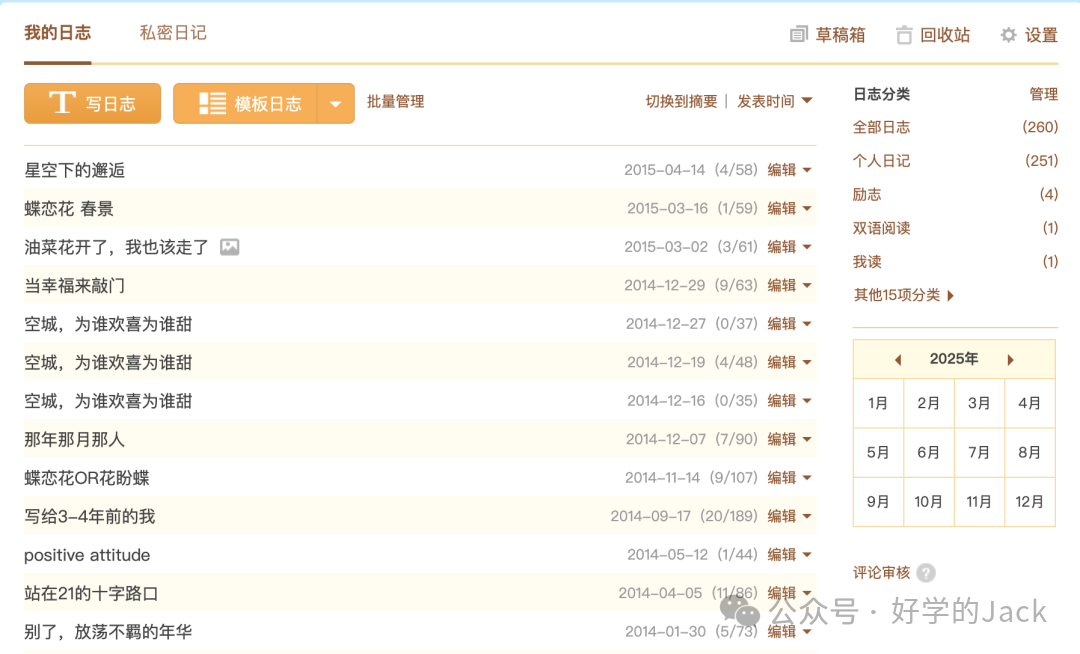1080x654 pixels.
Task: Select 4月 in the calendar
Action: 1030,403
